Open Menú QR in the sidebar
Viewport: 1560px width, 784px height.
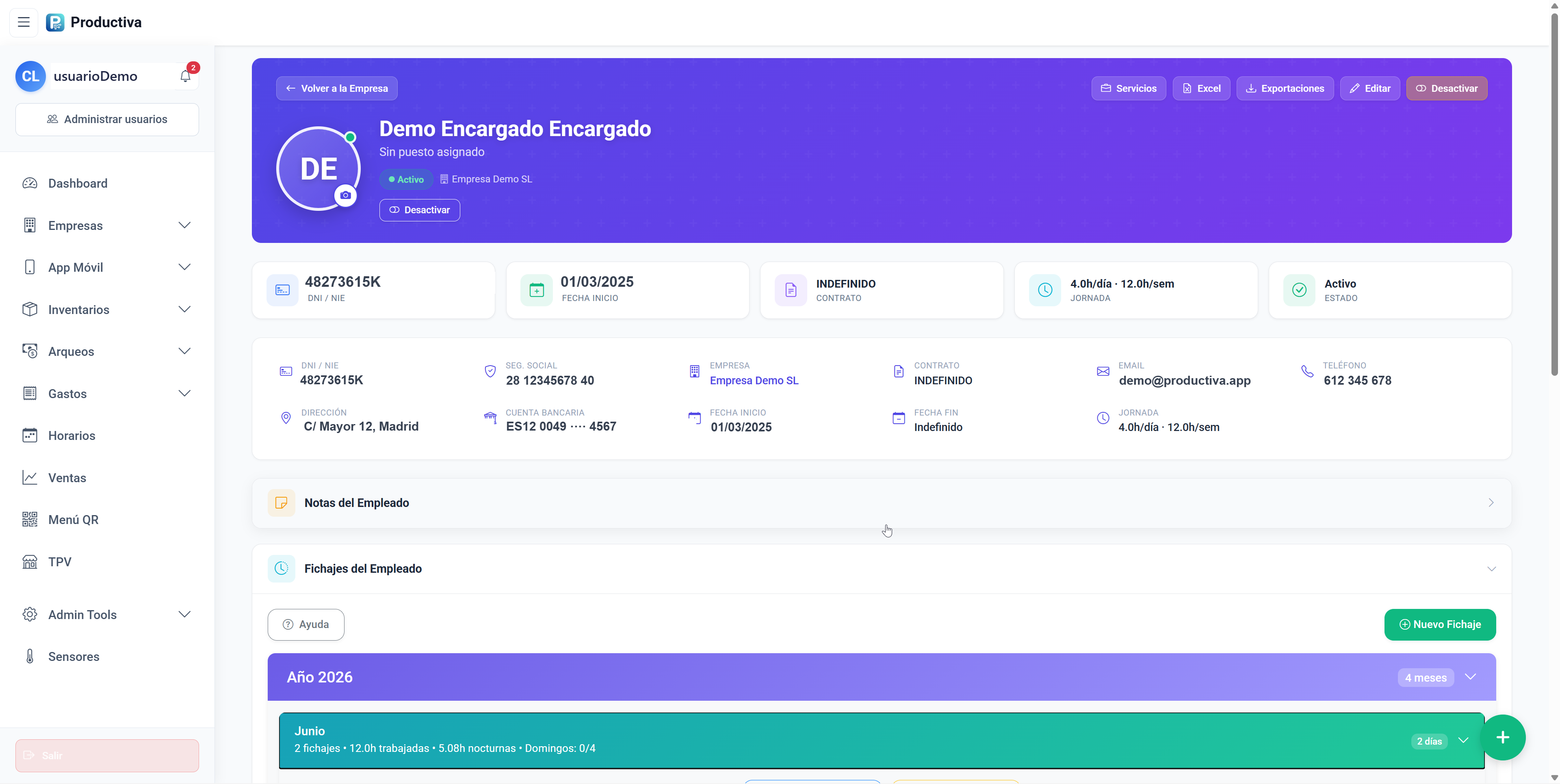pyautogui.click(x=107, y=520)
